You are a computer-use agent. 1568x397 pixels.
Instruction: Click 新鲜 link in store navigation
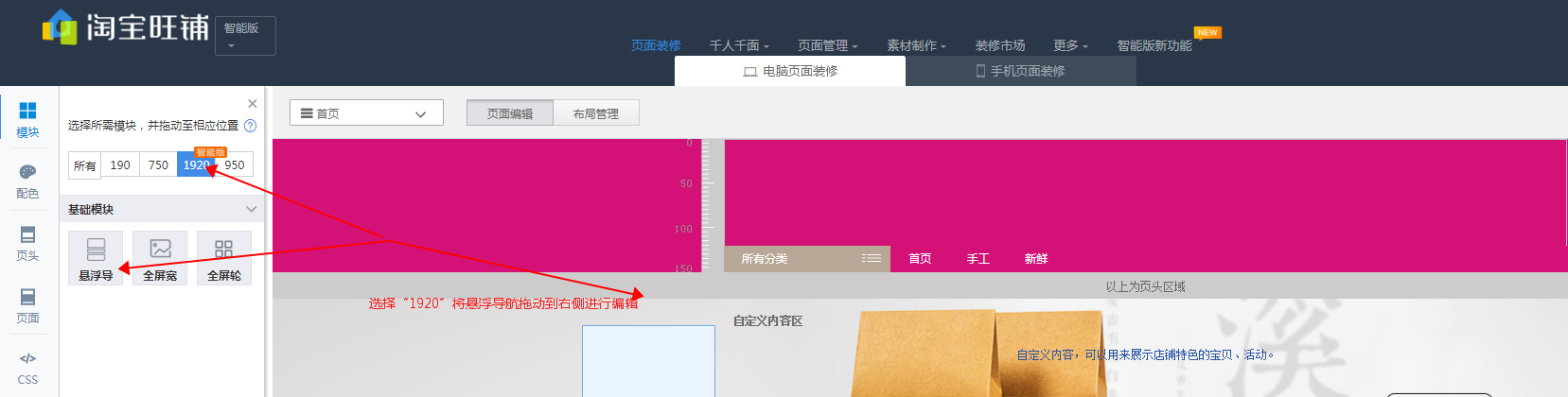click(1036, 258)
